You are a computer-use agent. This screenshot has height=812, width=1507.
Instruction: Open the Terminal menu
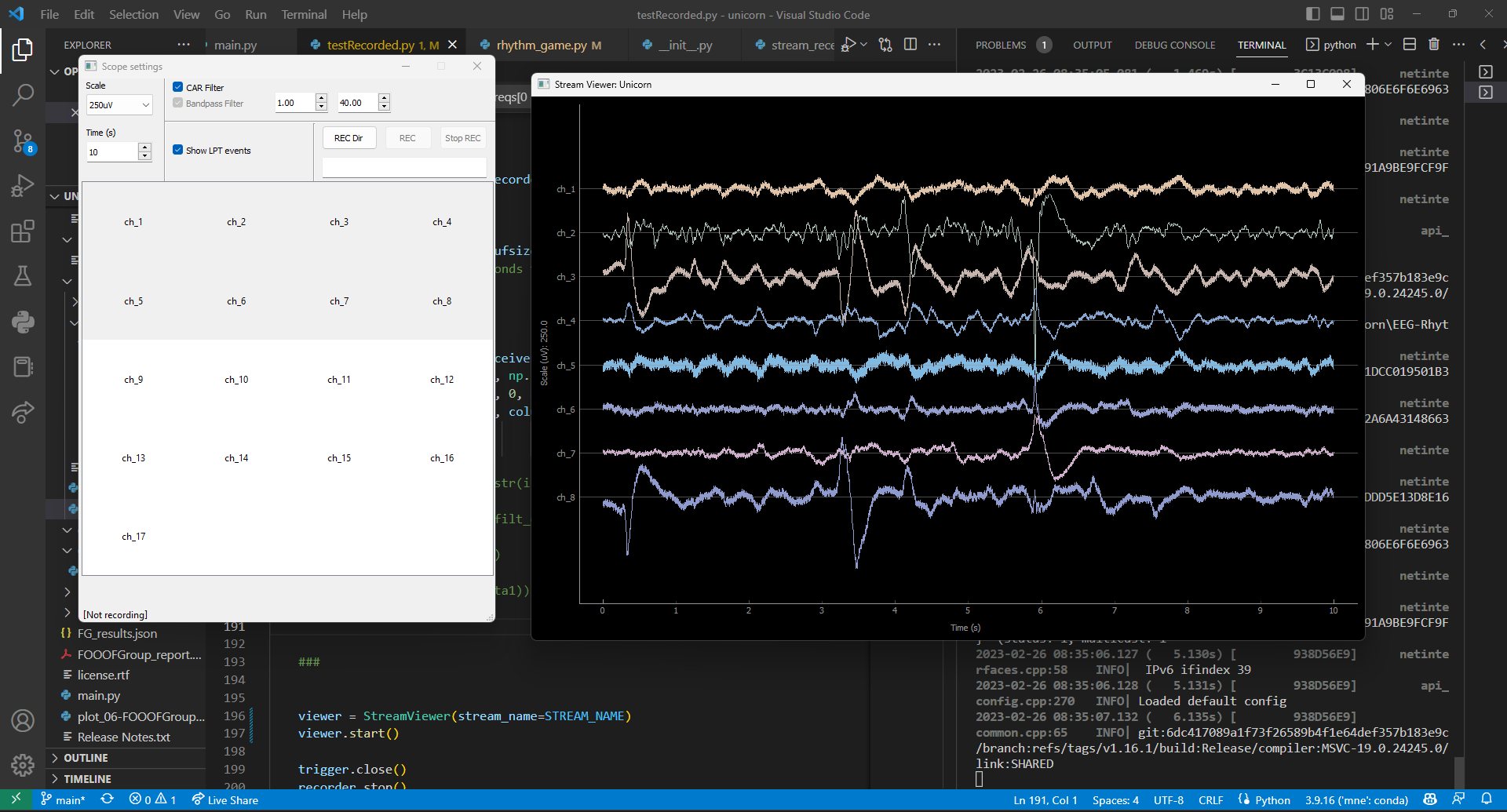pos(304,14)
